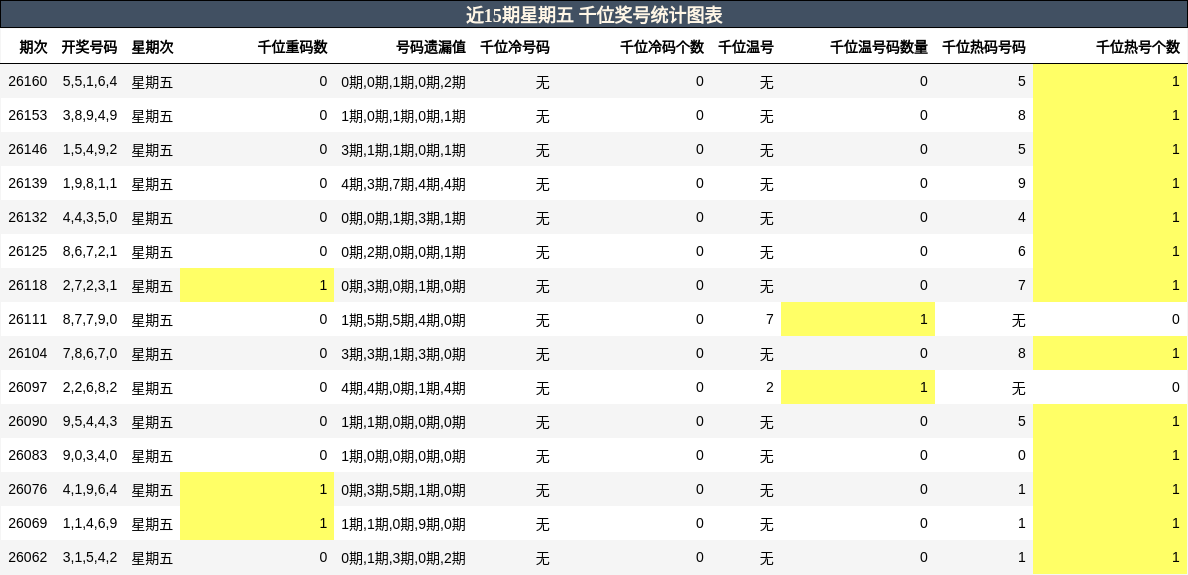Click omission value 1期,1期,0期,0期,0期
The image size is (1188, 575).
403,422
